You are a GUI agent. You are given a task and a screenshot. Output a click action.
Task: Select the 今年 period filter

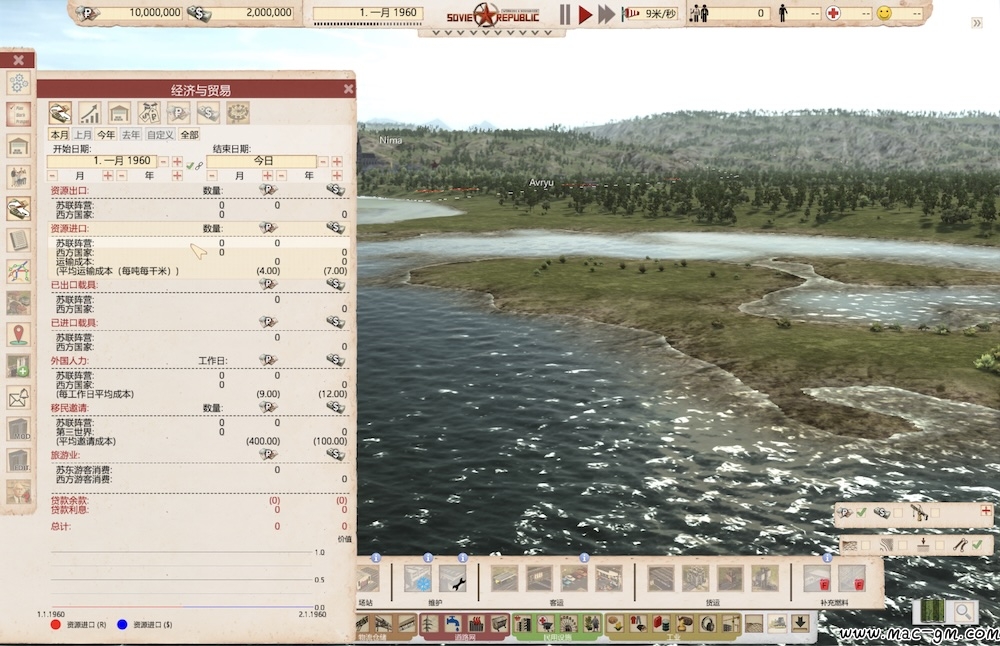[x=106, y=135]
